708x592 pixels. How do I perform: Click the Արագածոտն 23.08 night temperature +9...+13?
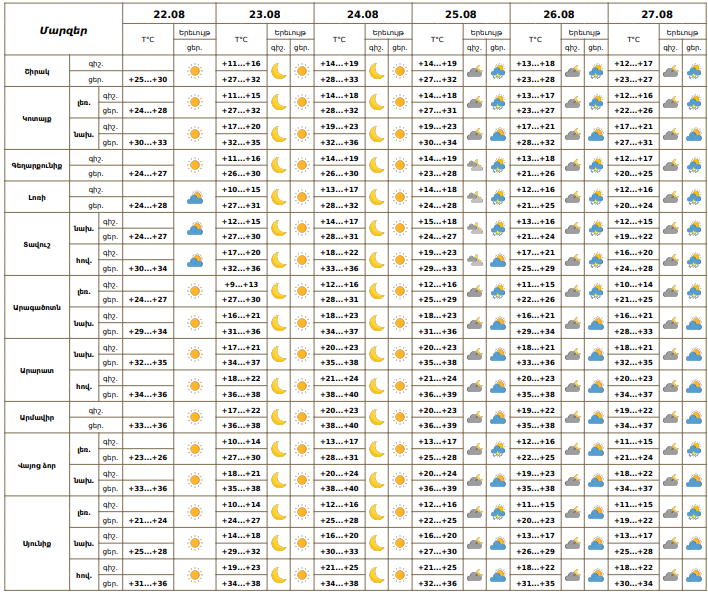(241, 284)
